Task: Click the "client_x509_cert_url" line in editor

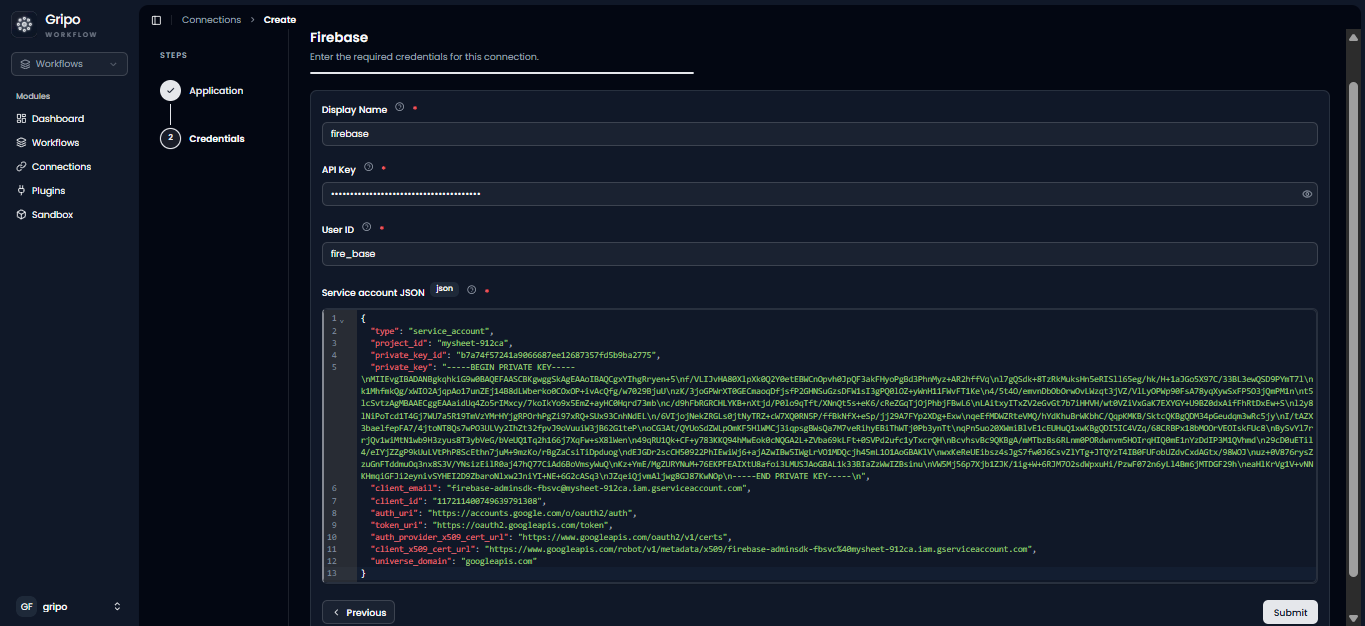Action: click(x=704, y=549)
